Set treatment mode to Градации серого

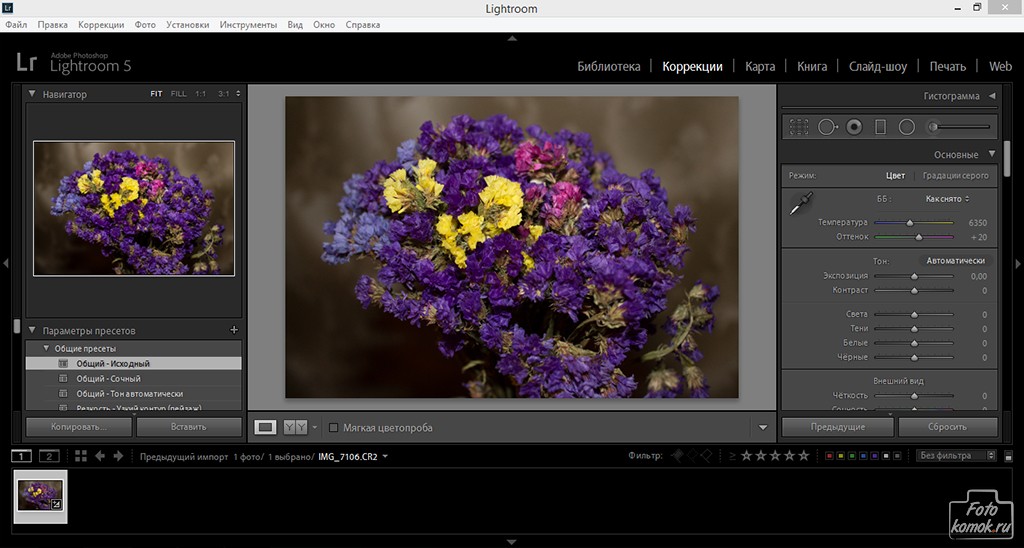coord(955,176)
